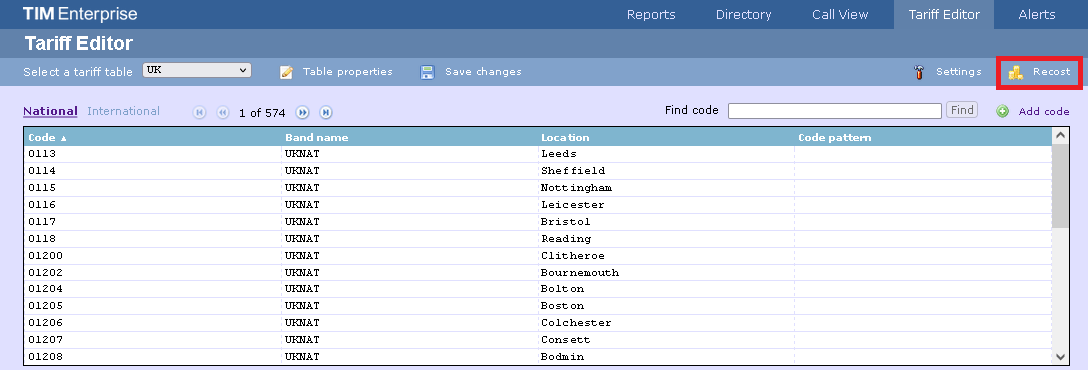This screenshot has width=1088, height=370.
Task: Click the Leeds location cell
Action: click(666, 154)
